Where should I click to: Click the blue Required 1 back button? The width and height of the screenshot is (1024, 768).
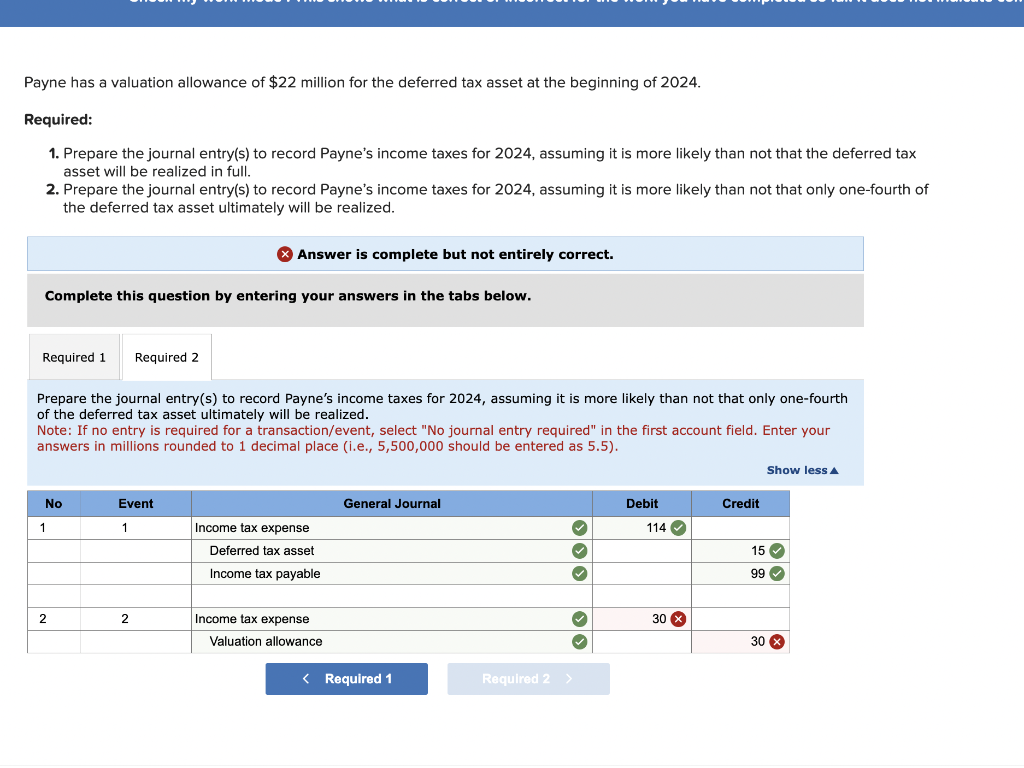[347, 679]
